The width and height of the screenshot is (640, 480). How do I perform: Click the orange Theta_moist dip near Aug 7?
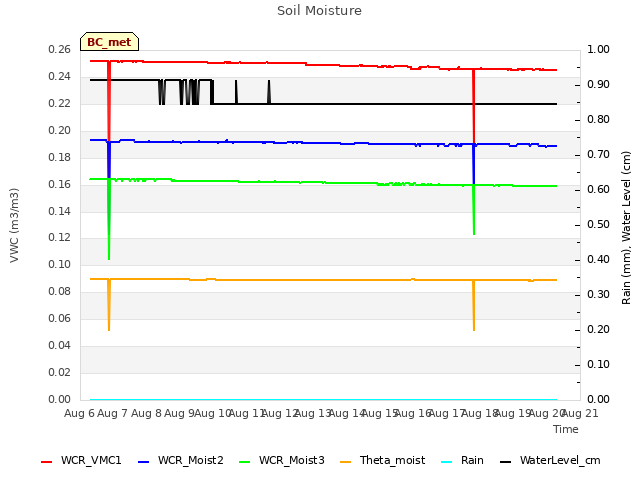pos(109,305)
